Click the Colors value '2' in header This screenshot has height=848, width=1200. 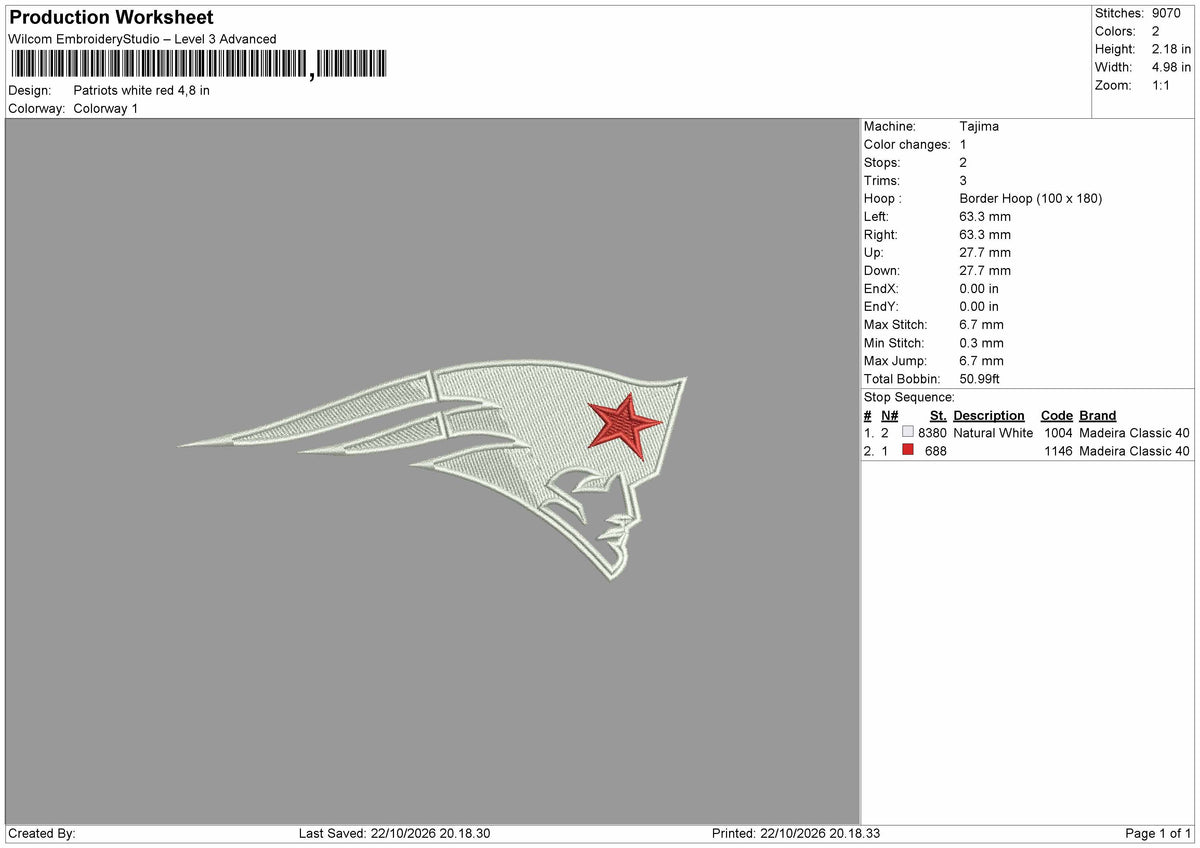pos(1156,31)
